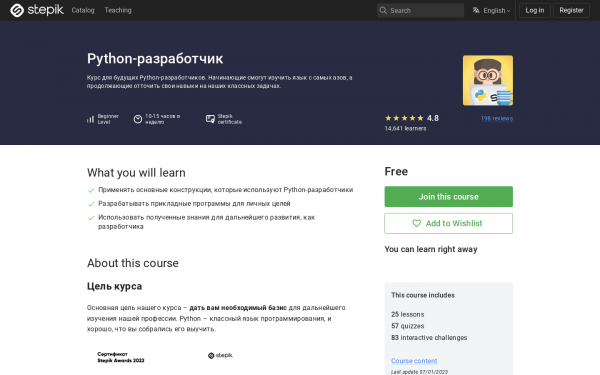The height and width of the screenshot is (375, 600).
Task: Click the 'Stepik certificate' label
Action: click(x=230, y=119)
